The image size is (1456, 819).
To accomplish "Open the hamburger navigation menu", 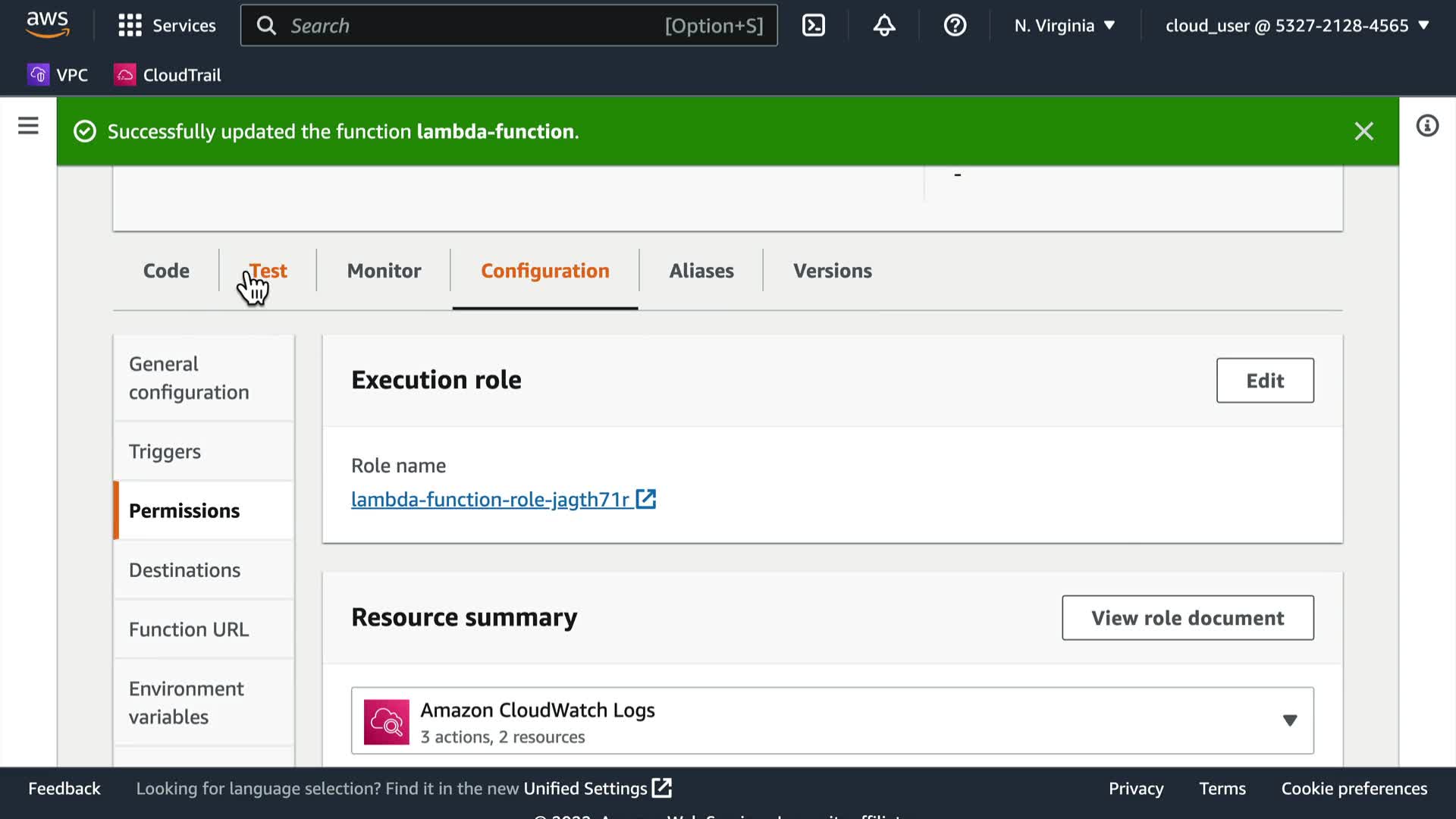I will [x=28, y=126].
